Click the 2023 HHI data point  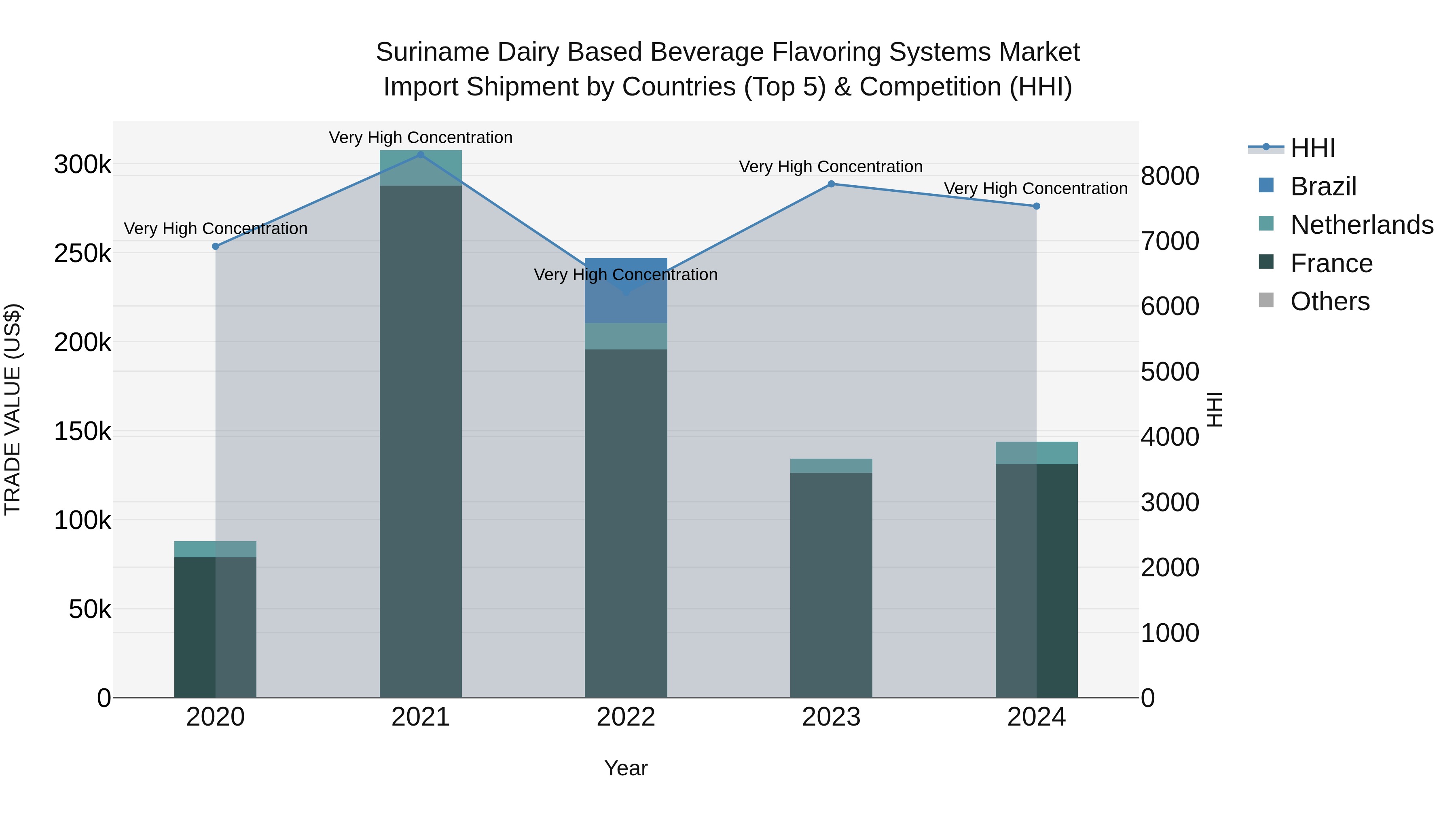[x=832, y=184]
